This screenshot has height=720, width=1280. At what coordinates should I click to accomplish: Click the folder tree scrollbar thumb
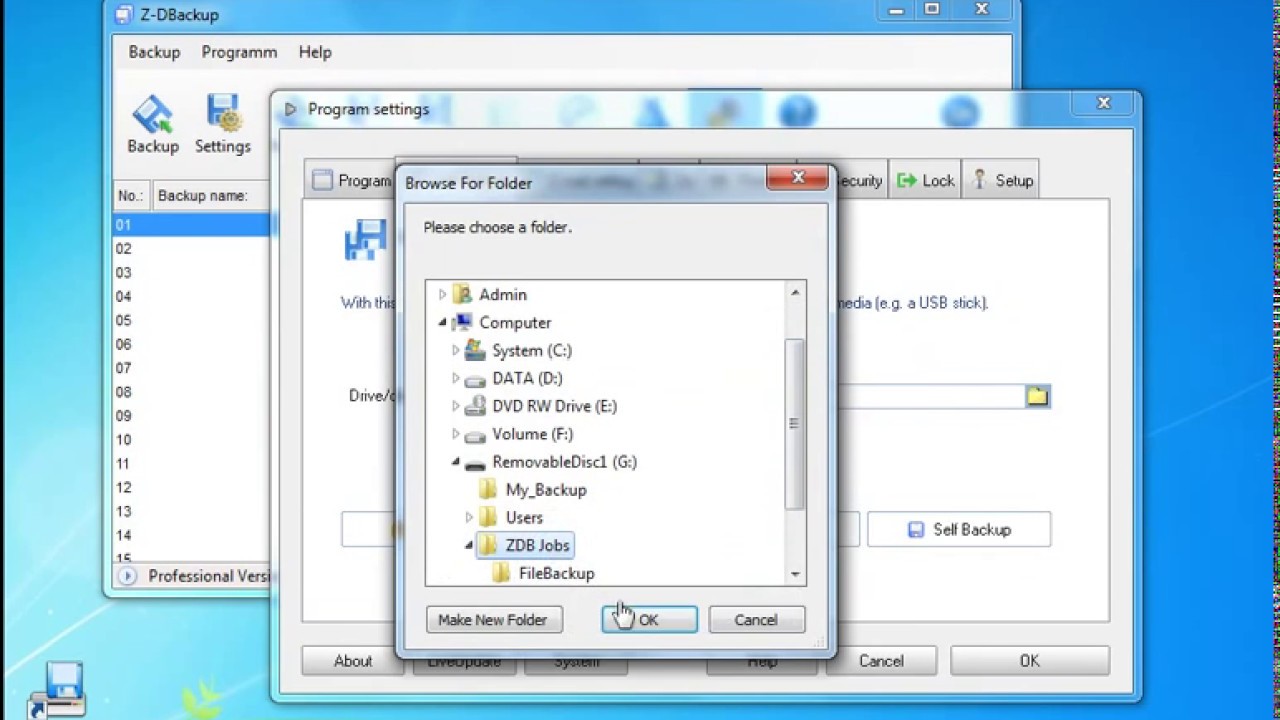pyautogui.click(x=795, y=423)
